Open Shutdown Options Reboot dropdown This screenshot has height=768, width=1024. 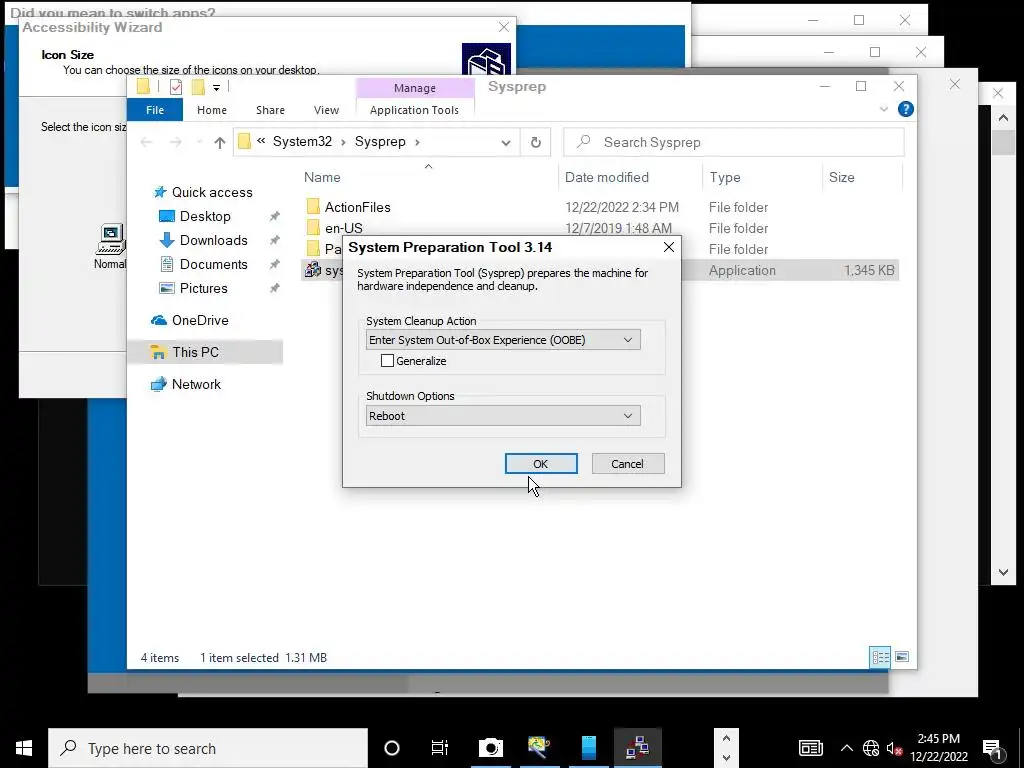tap(503, 415)
